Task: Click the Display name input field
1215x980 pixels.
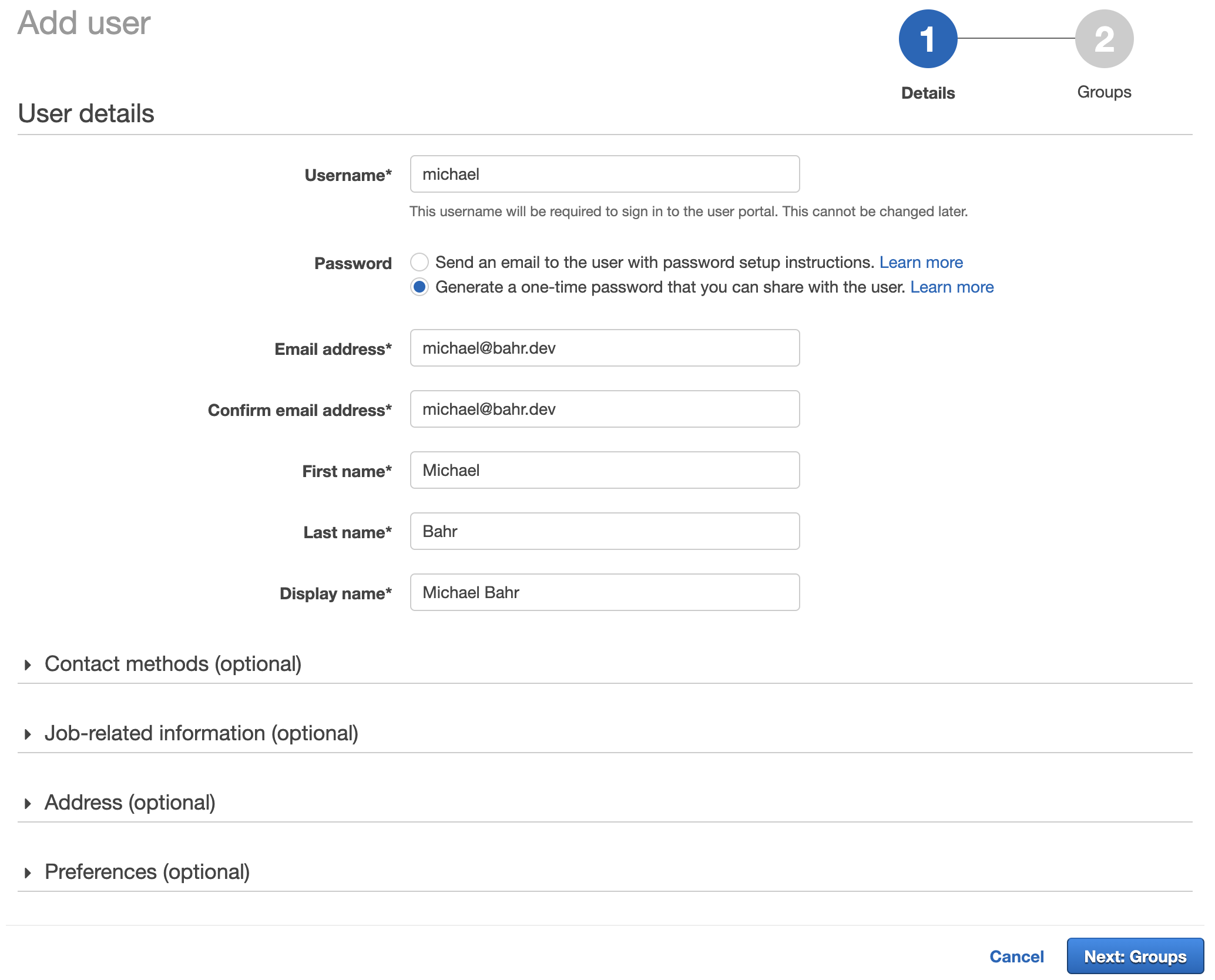Action: click(605, 592)
